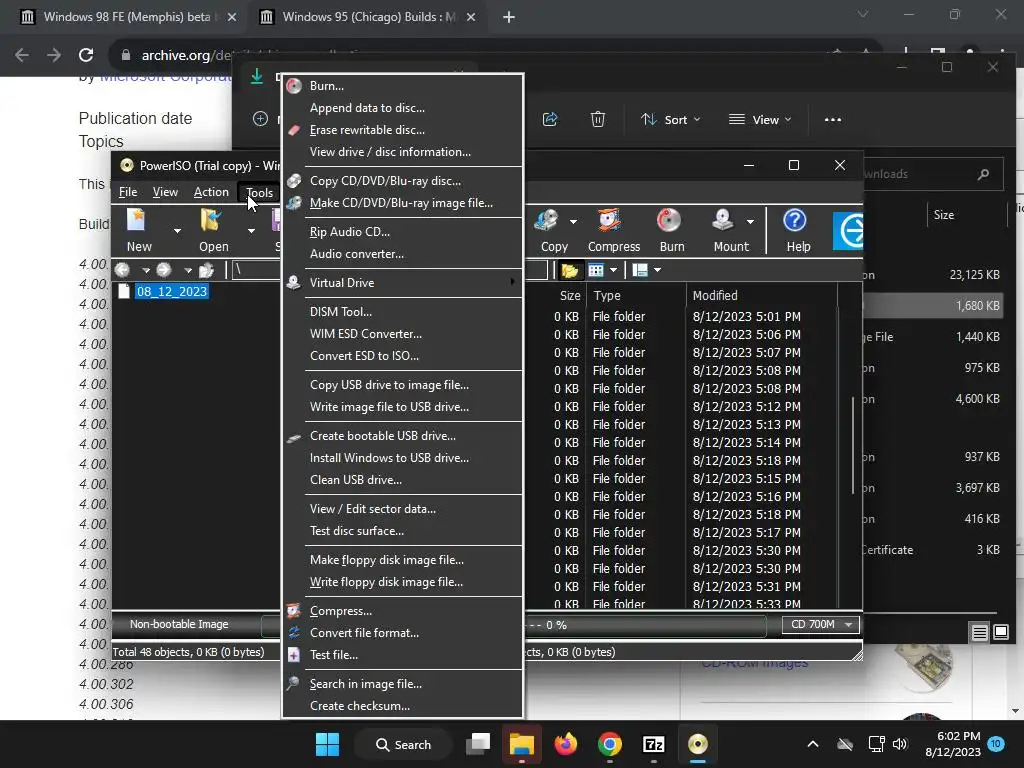Choose WIM ESD Converter...
This screenshot has width=1024, height=768.
click(403, 334)
